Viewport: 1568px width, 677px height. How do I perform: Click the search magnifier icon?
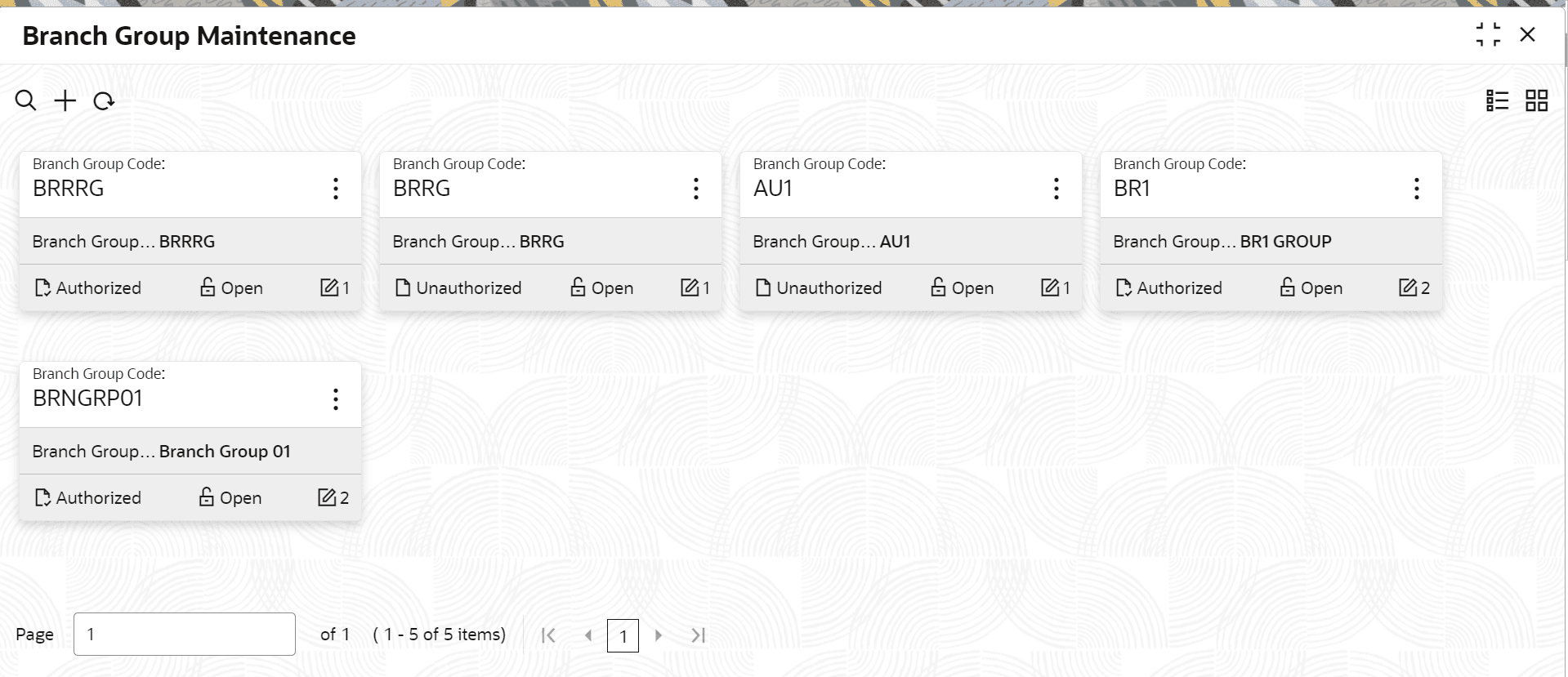click(25, 100)
